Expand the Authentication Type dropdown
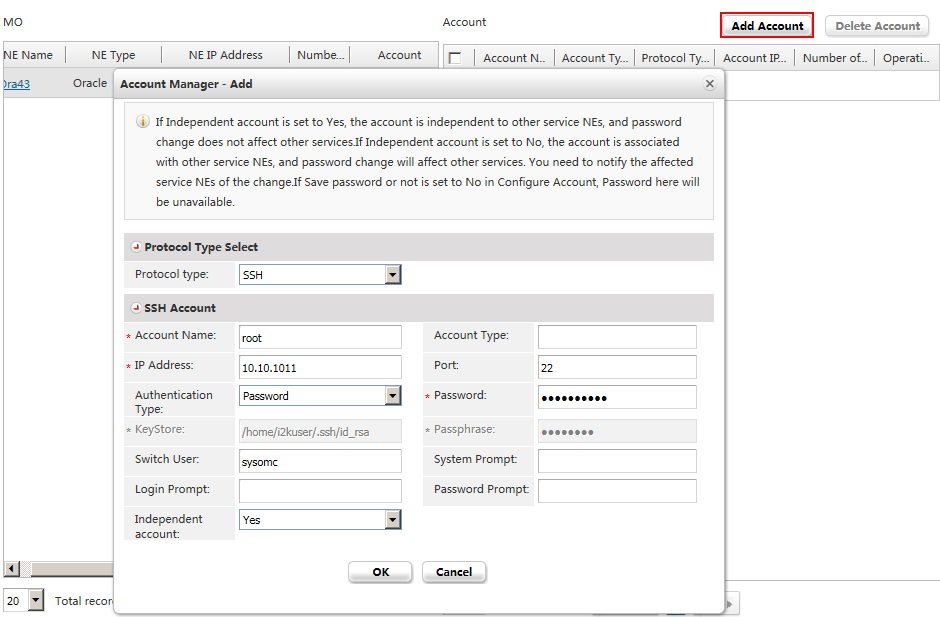The image size is (940, 617). [393, 396]
